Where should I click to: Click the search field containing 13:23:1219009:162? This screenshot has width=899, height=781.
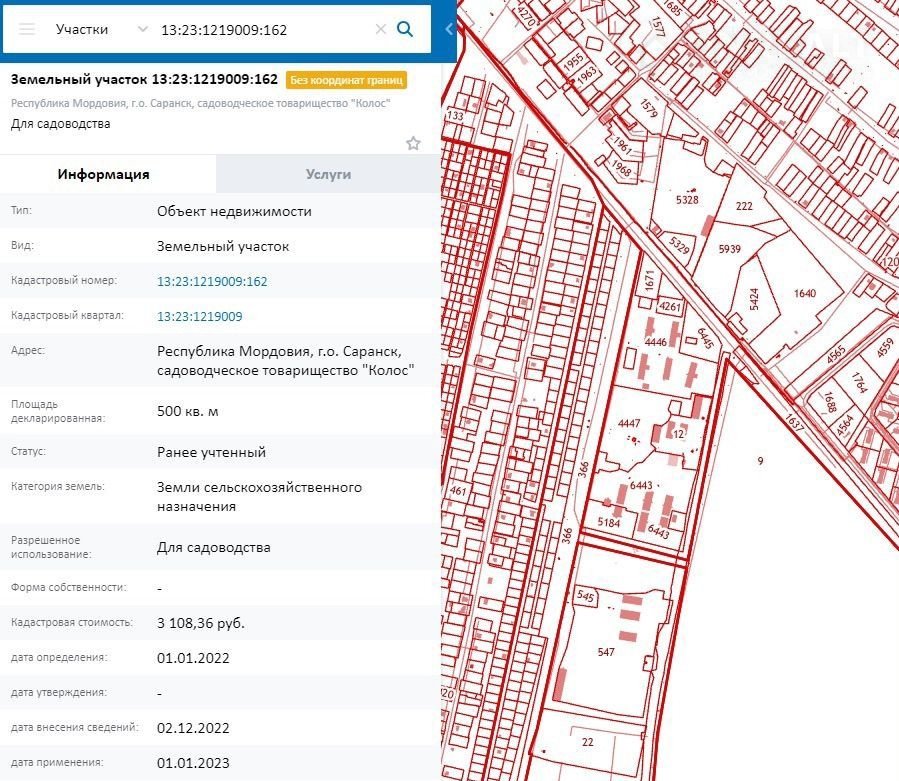point(260,29)
